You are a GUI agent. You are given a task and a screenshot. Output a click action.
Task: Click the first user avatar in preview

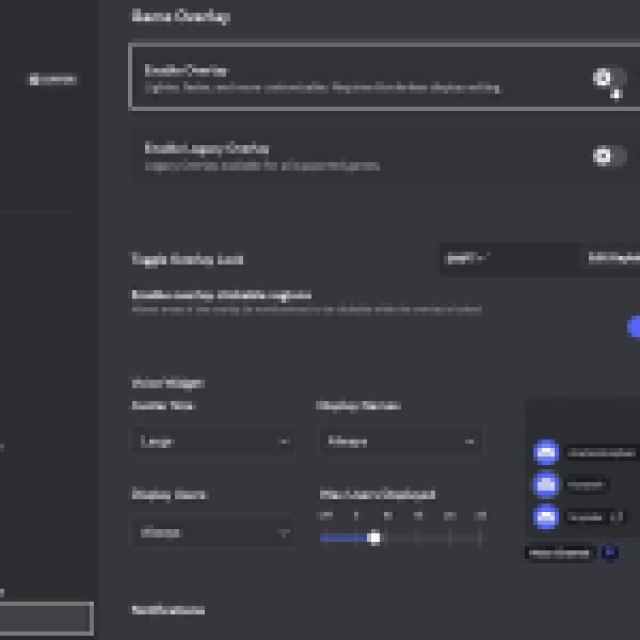click(x=546, y=454)
